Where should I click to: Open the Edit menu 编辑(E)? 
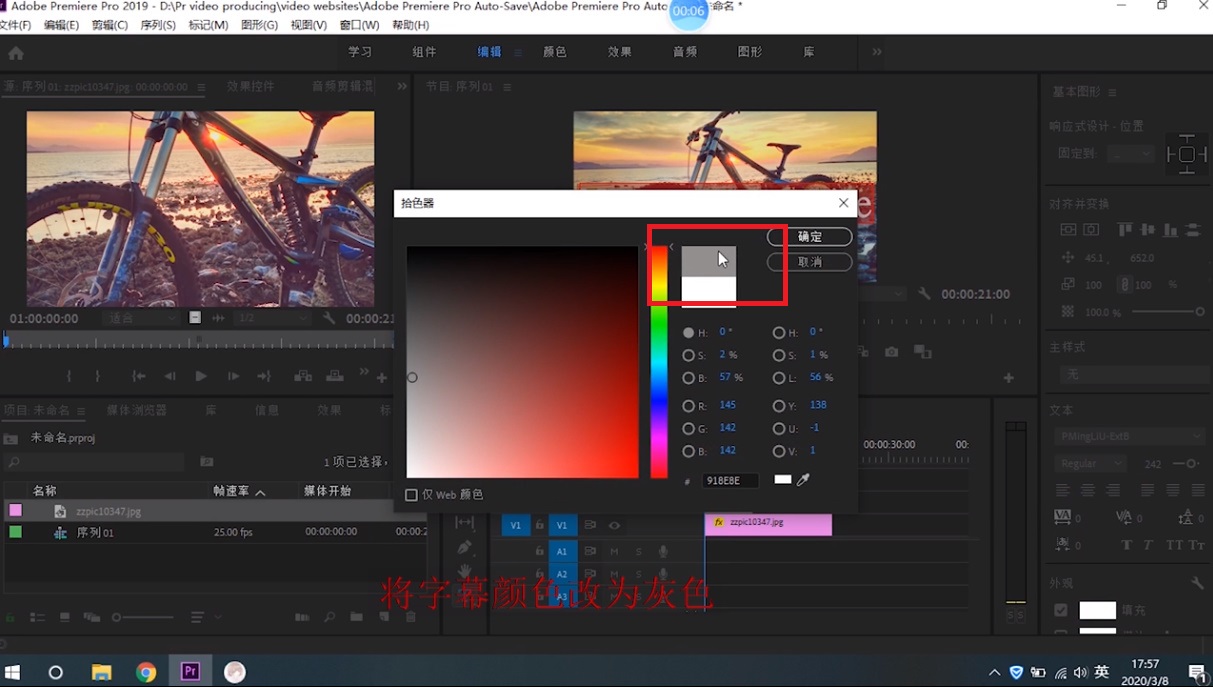(x=61, y=25)
